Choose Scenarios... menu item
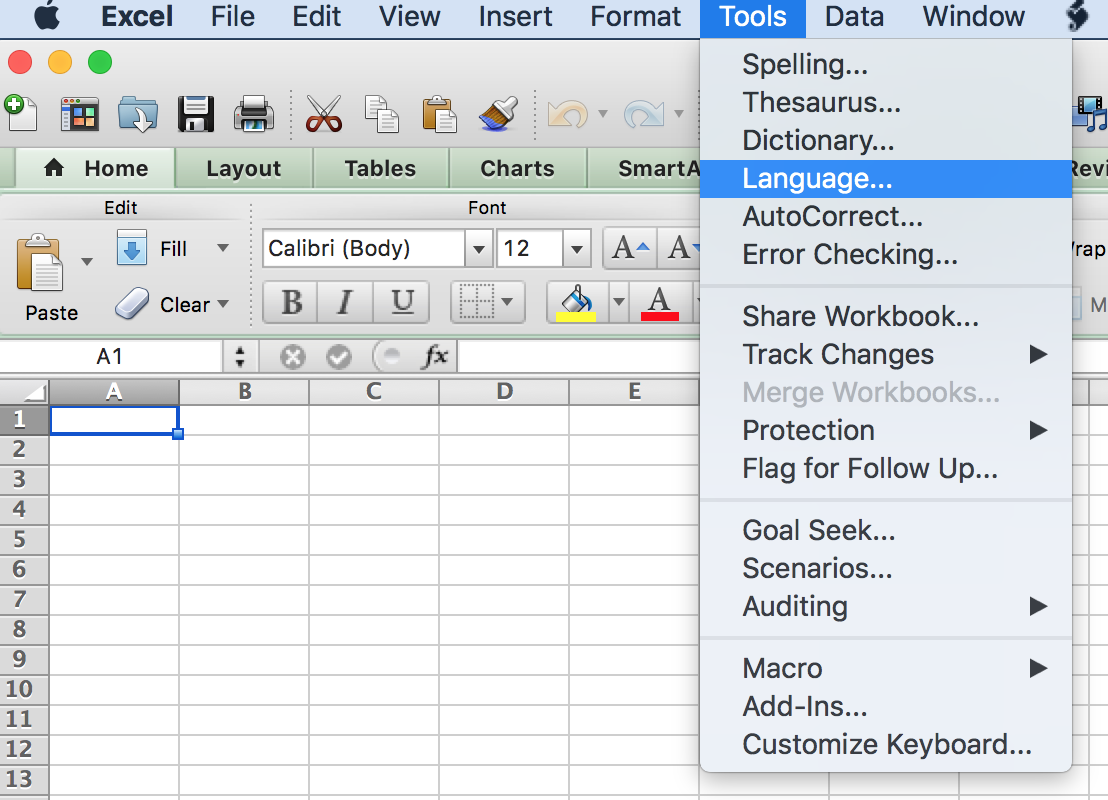Image resolution: width=1108 pixels, height=800 pixels. pos(885,569)
